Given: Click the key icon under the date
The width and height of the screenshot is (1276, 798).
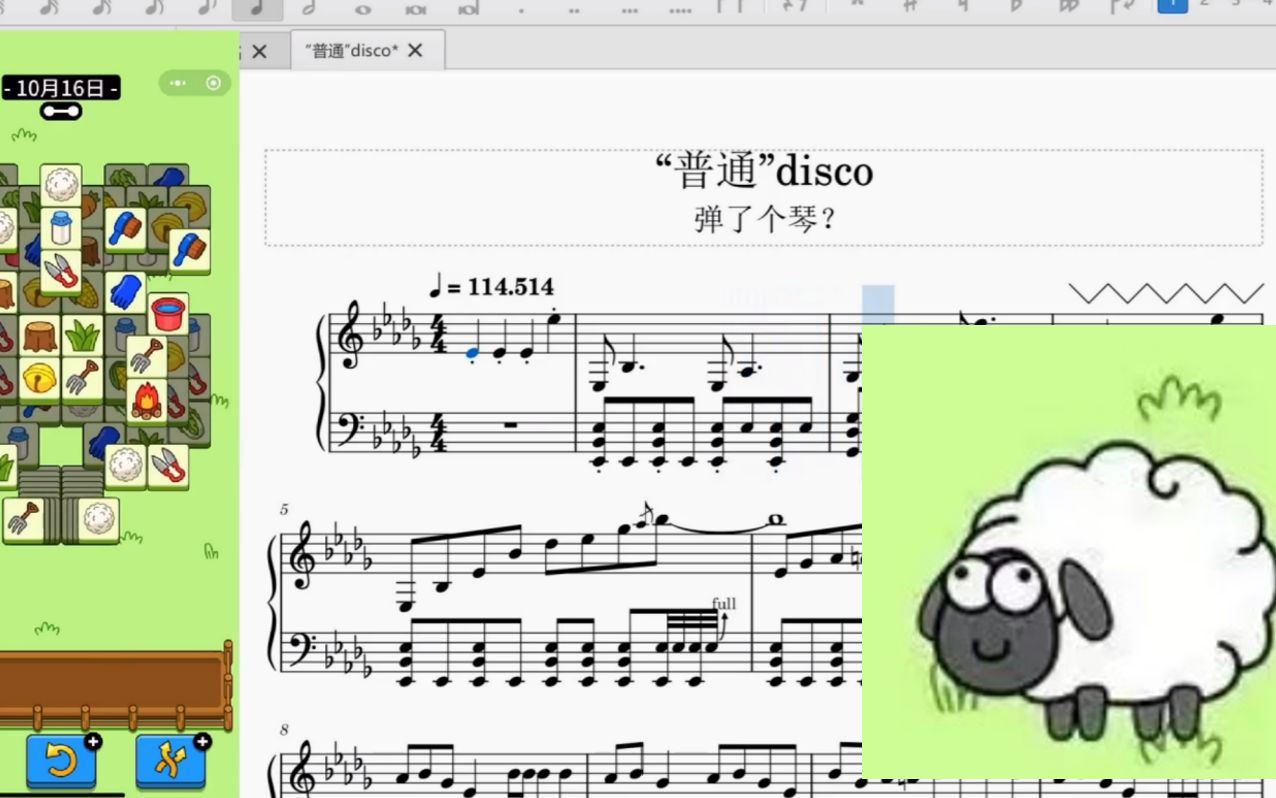Looking at the screenshot, I should [x=60, y=112].
